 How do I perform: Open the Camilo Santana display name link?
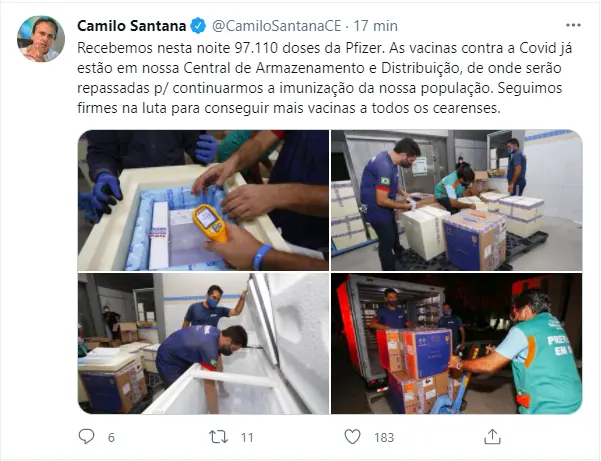point(132,26)
